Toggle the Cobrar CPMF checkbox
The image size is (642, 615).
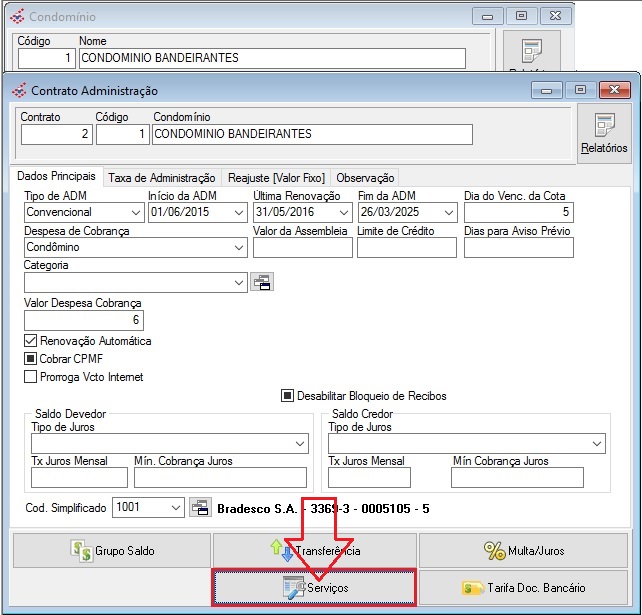(30, 359)
